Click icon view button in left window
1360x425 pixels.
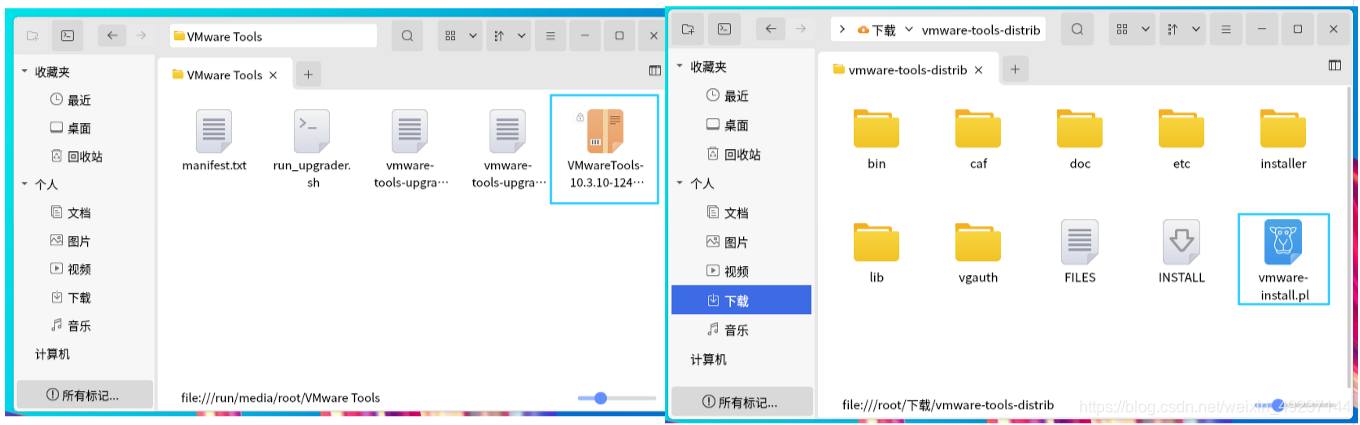click(451, 36)
